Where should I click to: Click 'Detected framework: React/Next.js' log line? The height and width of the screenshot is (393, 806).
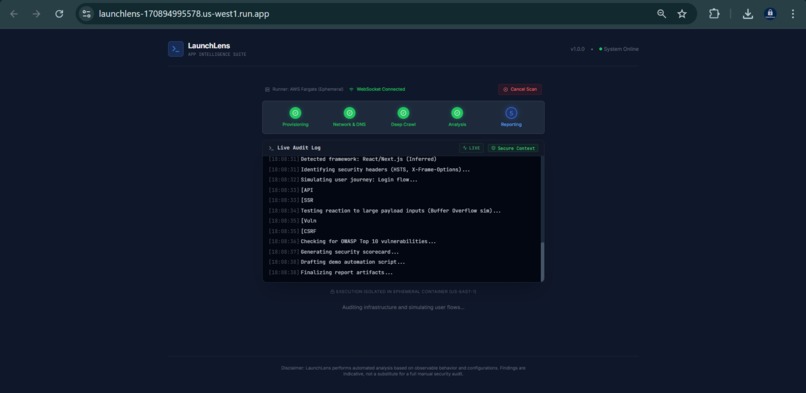369,159
